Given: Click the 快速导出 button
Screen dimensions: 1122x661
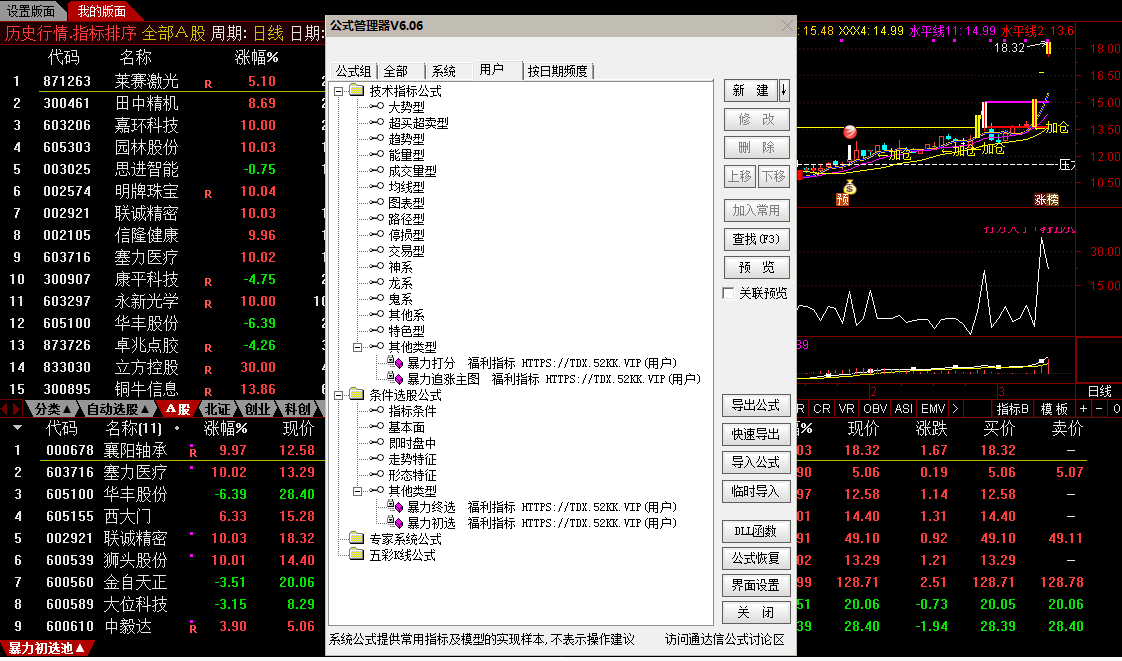Looking at the screenshot, I should click(x=756, y=434).
